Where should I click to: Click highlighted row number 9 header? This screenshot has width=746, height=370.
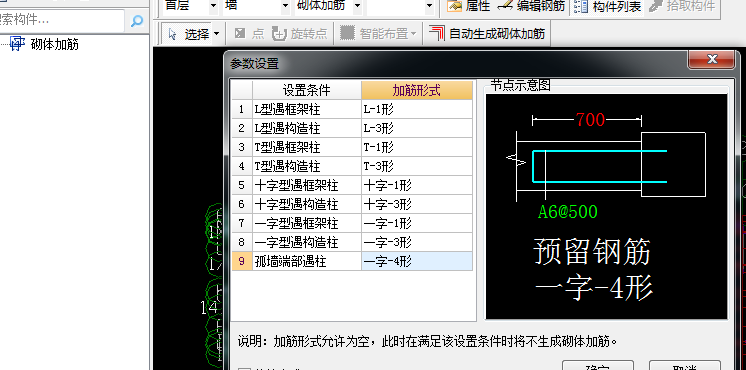[242, 261]
